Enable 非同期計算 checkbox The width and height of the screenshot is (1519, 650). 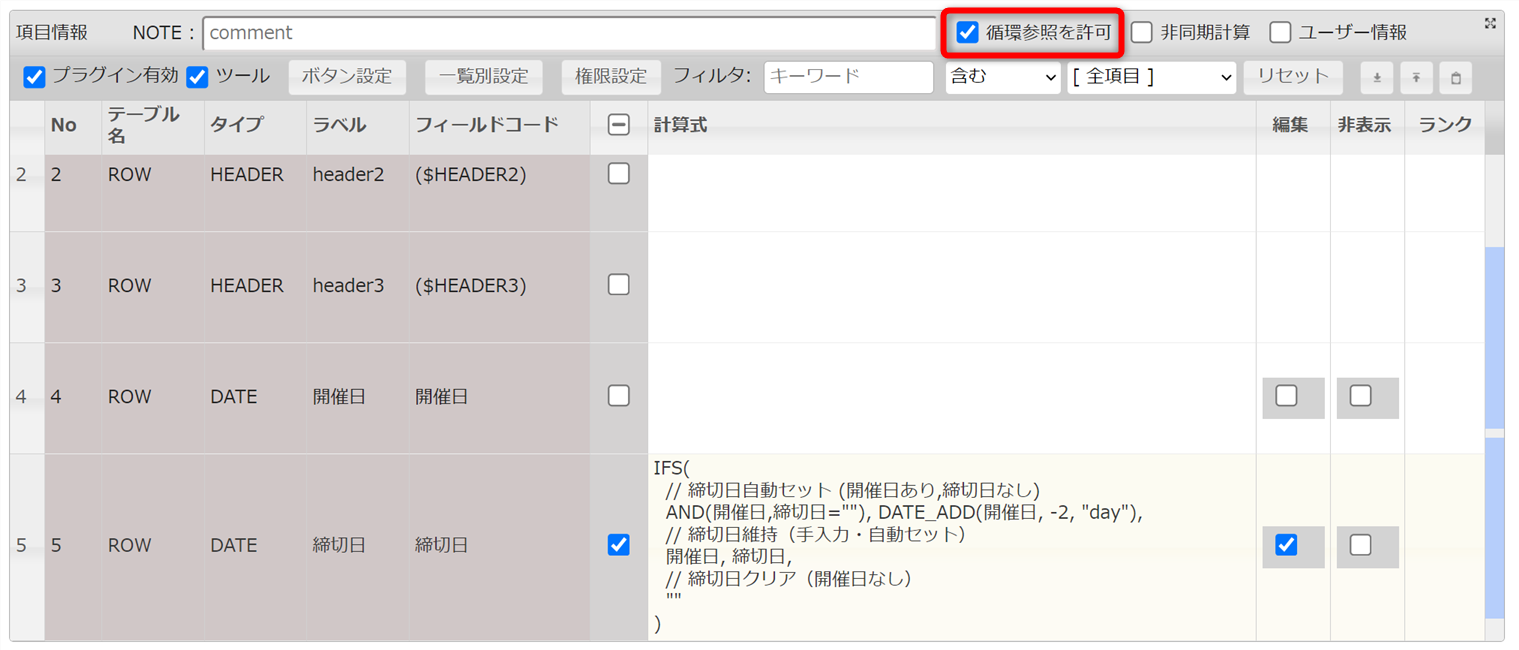[1142, 33]
